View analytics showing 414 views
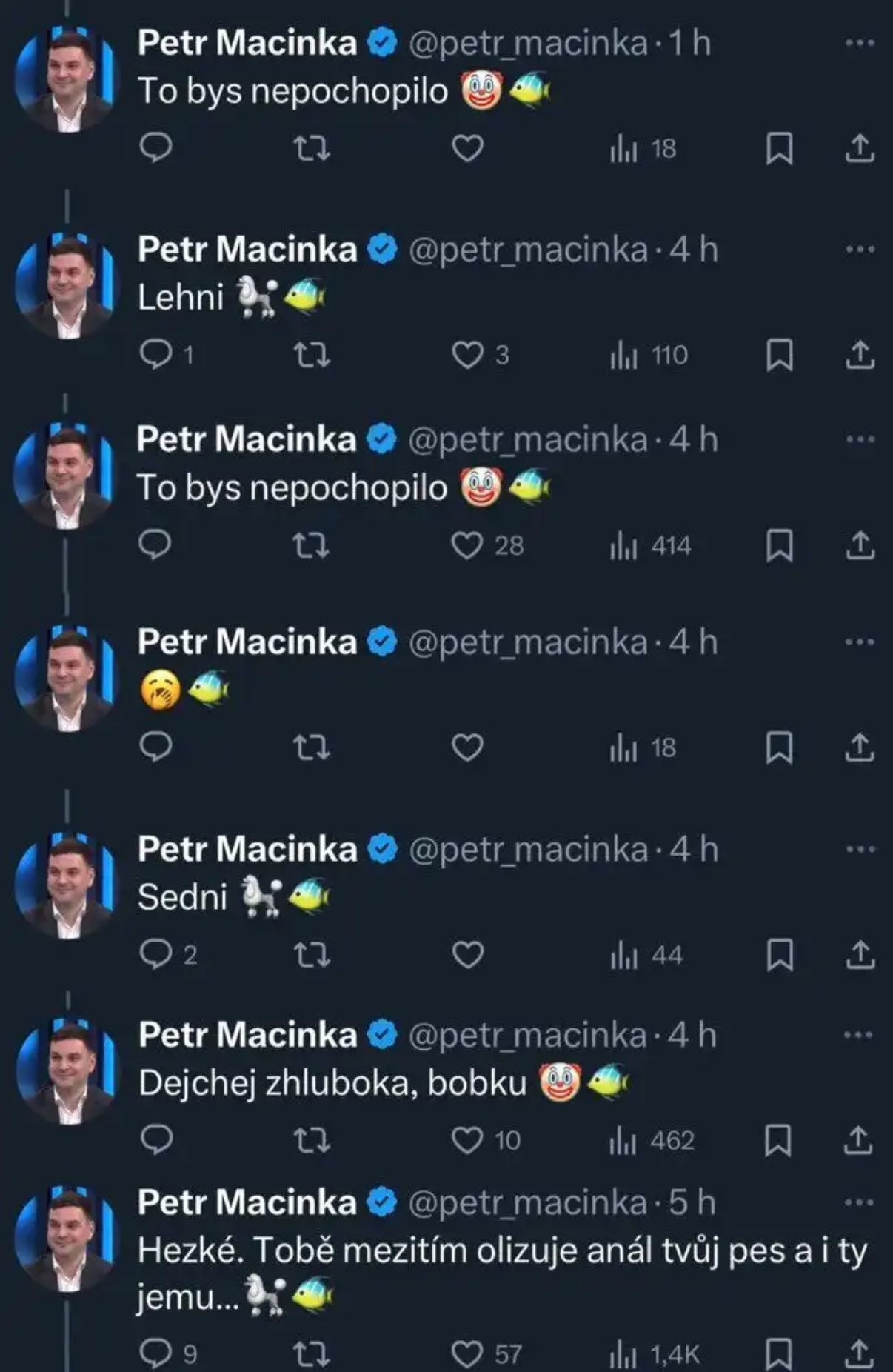893x1372 pixels. tap(650, 547)
